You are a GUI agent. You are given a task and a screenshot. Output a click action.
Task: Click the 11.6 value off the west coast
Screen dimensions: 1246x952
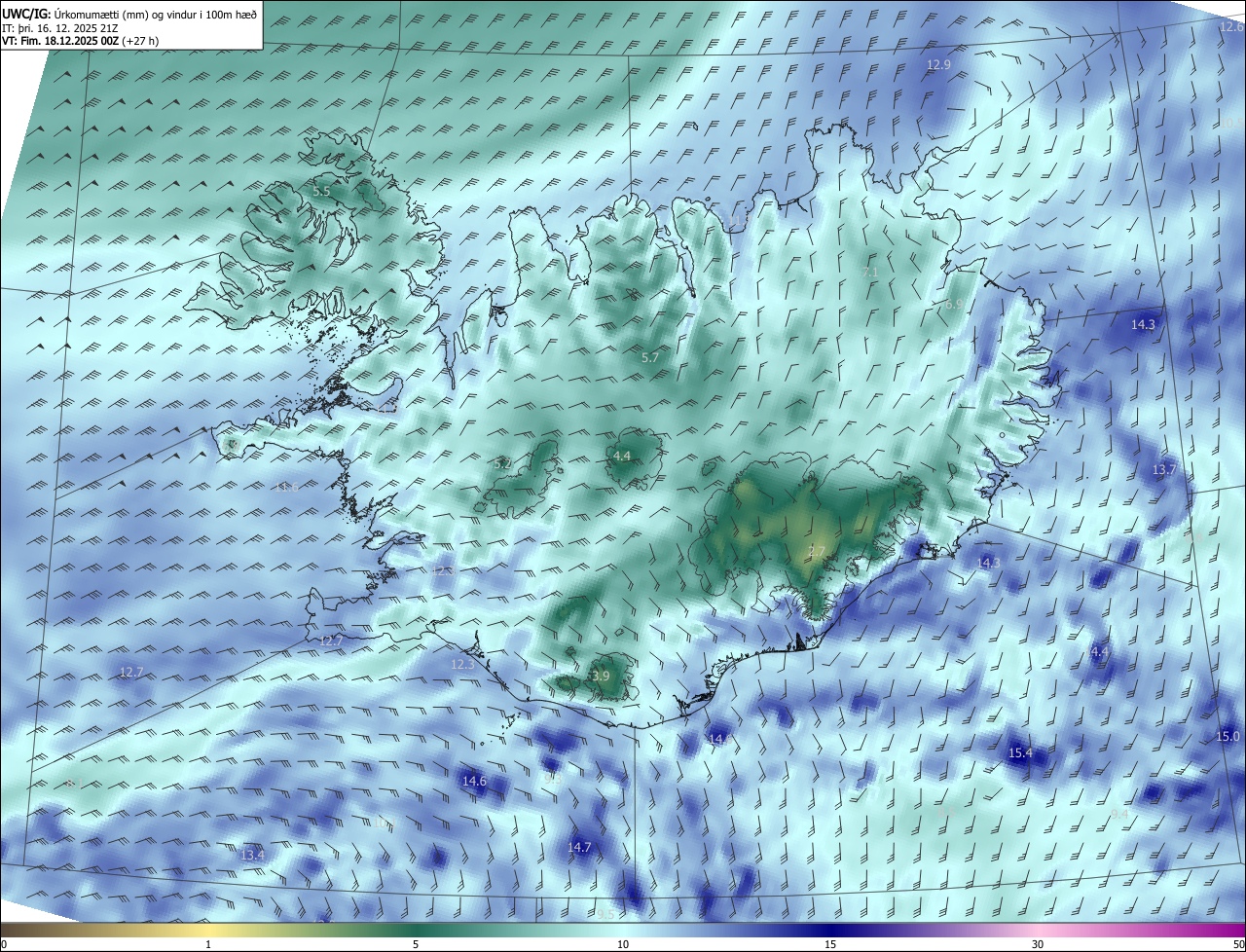pyautogui.click(x=286, y=488)
